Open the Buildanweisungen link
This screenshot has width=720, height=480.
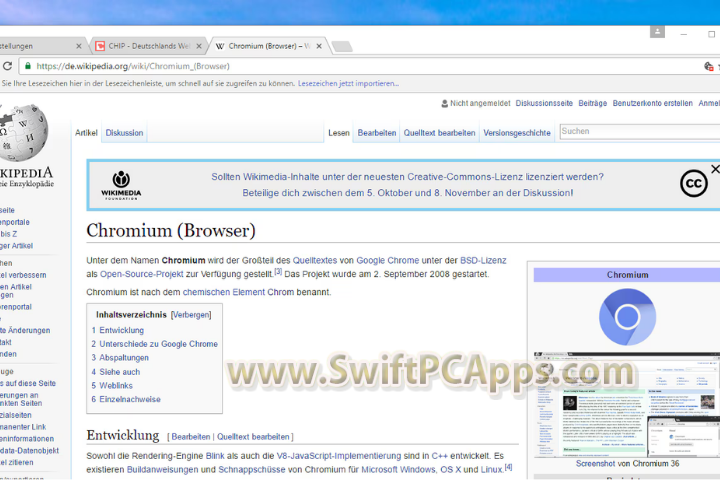point(163,470)
